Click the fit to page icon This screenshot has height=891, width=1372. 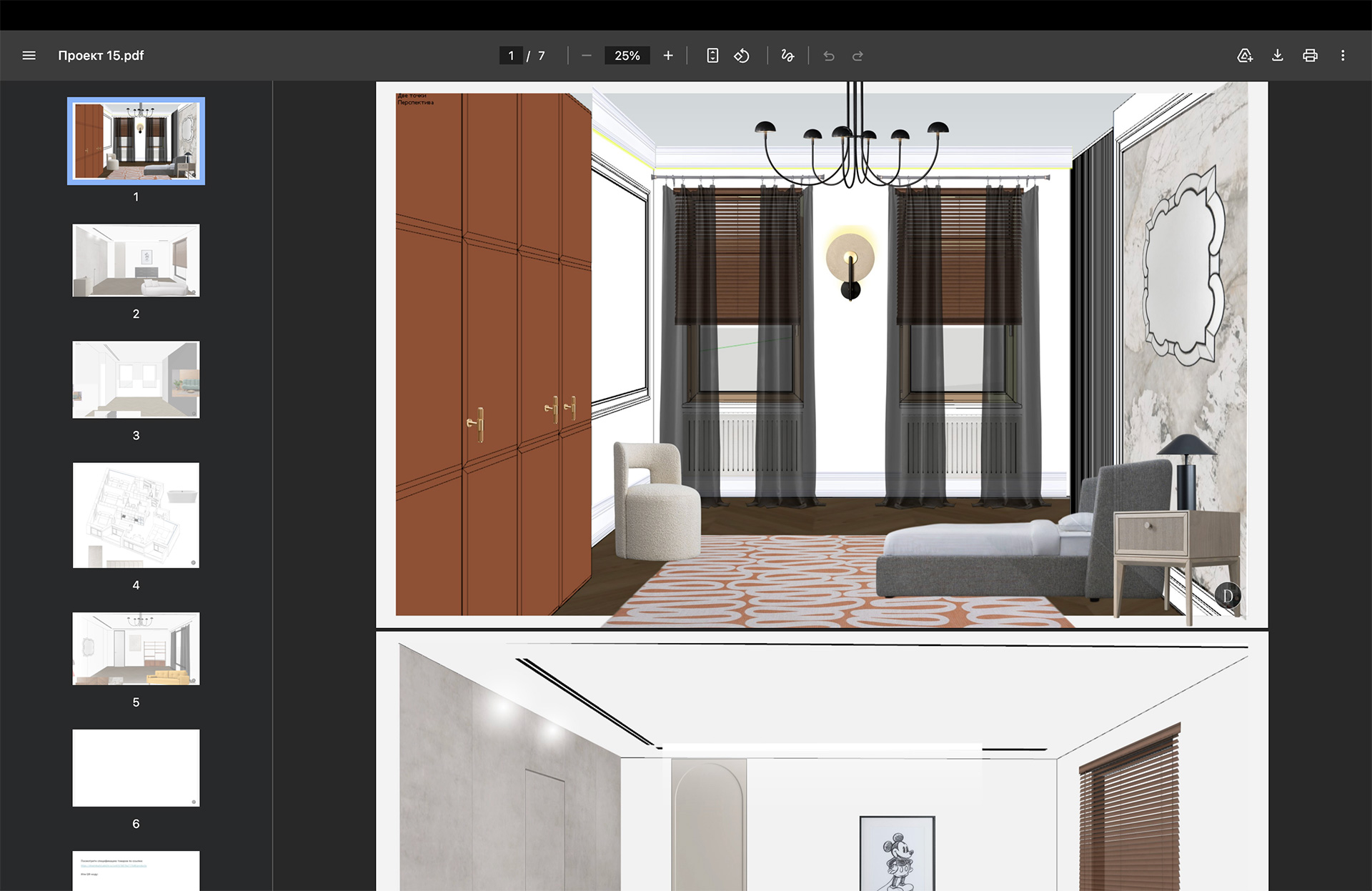pyautogui.click(x=712, y=56)
